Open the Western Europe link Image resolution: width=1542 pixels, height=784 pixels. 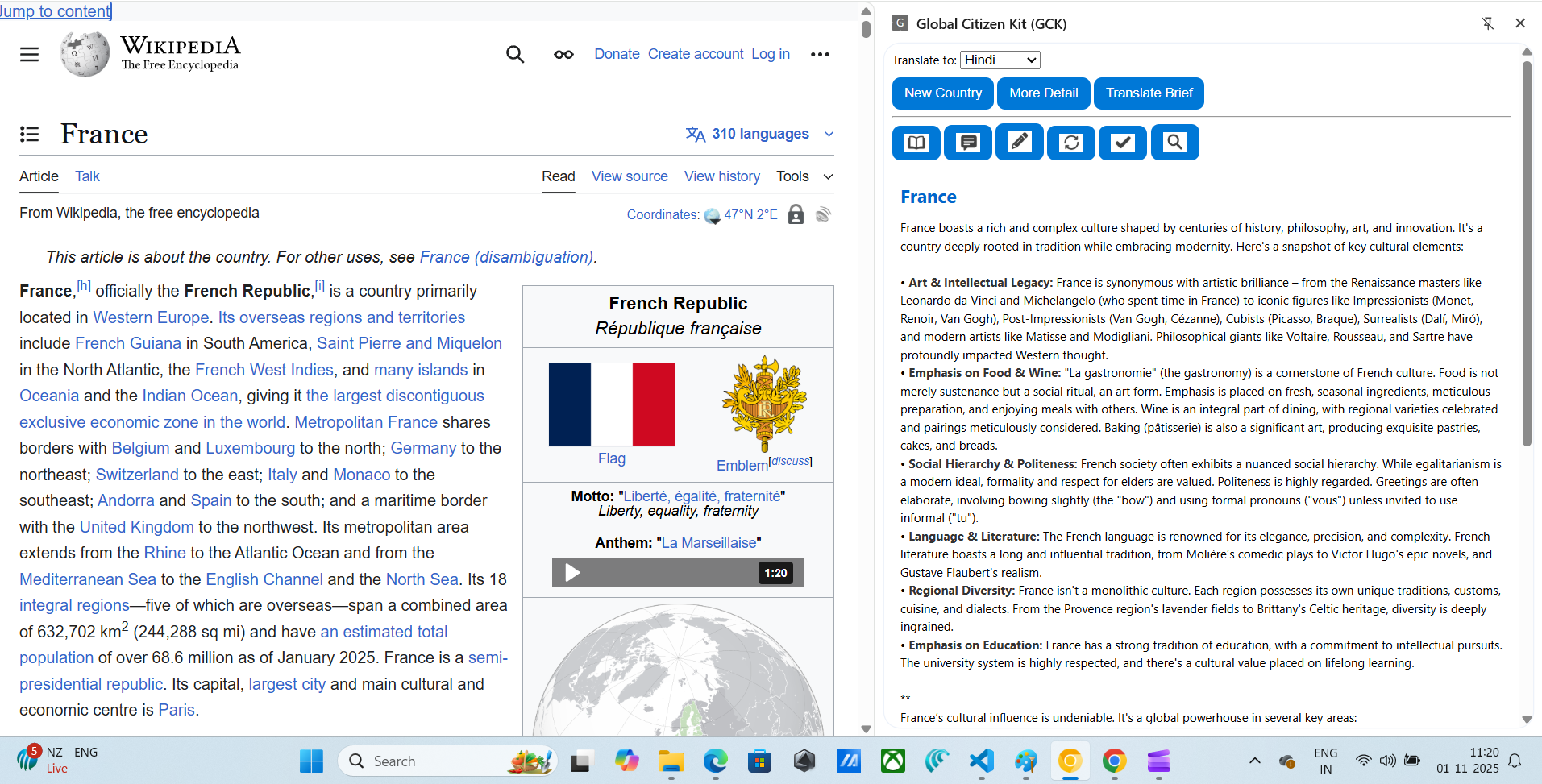(151, 317)
